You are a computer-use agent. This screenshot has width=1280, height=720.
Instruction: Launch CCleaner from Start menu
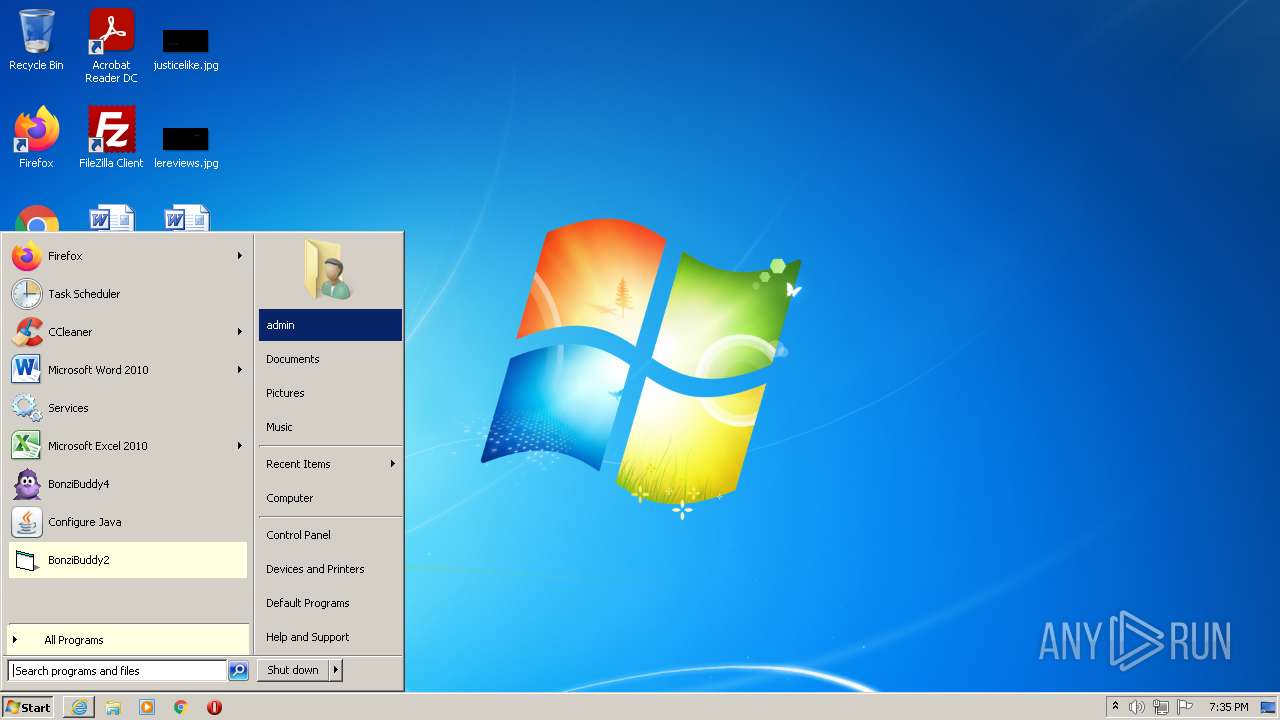pyautogui.click(x=127, y=332)
